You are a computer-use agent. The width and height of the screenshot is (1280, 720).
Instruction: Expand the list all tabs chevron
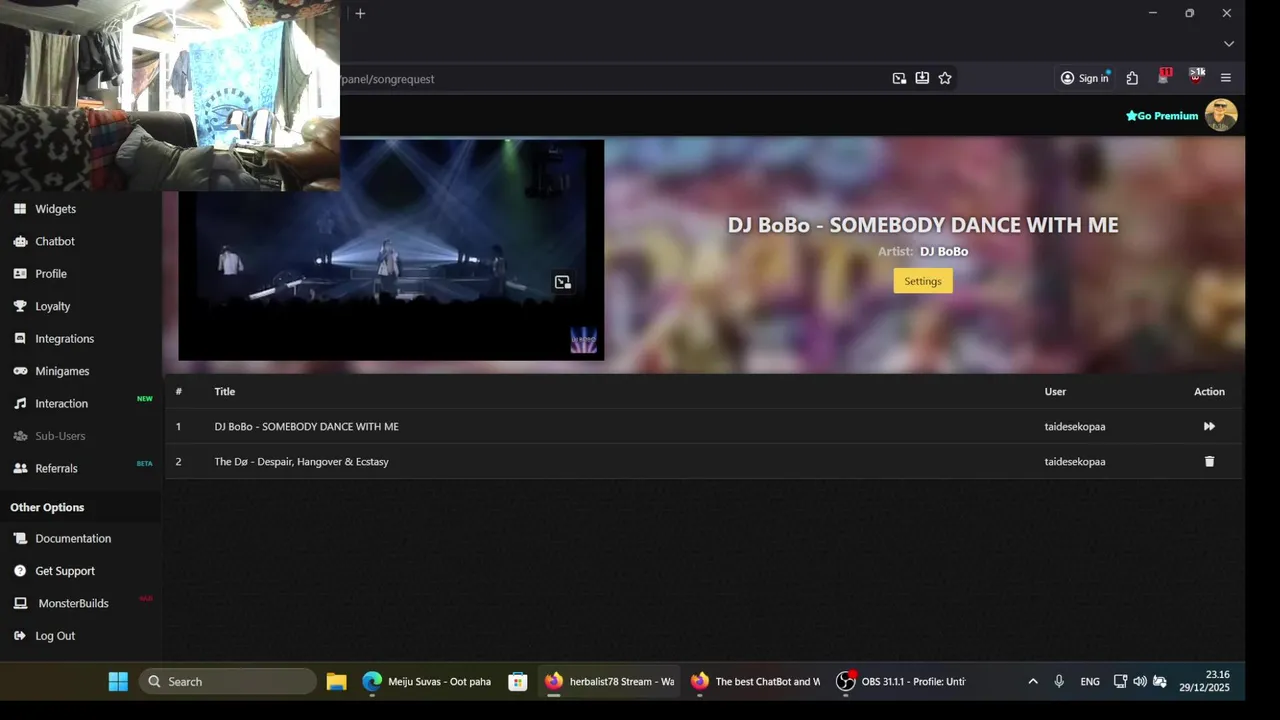pos(1229,44)
